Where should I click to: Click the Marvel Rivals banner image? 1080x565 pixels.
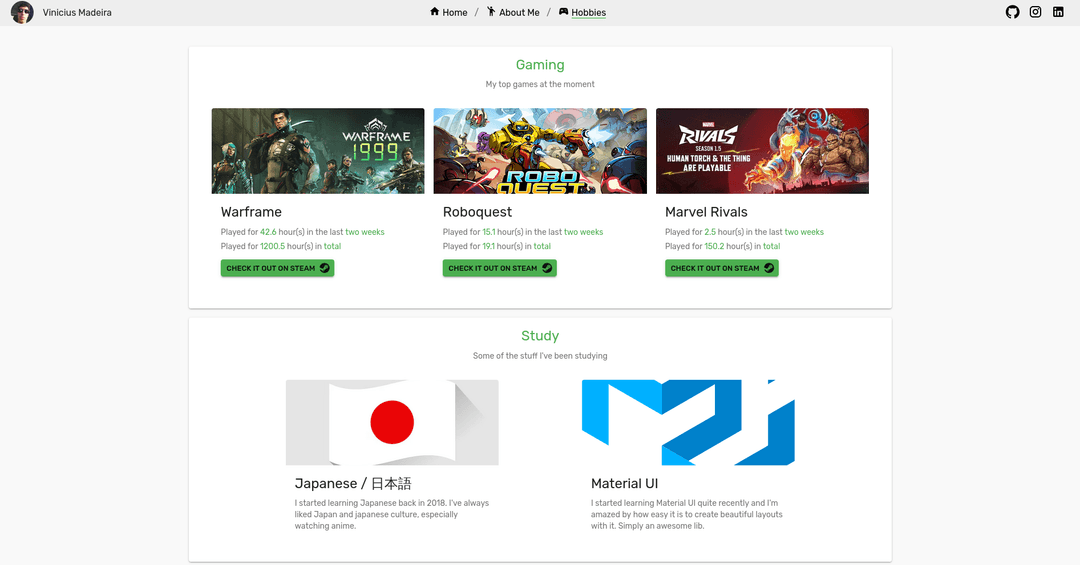[762, 151]
